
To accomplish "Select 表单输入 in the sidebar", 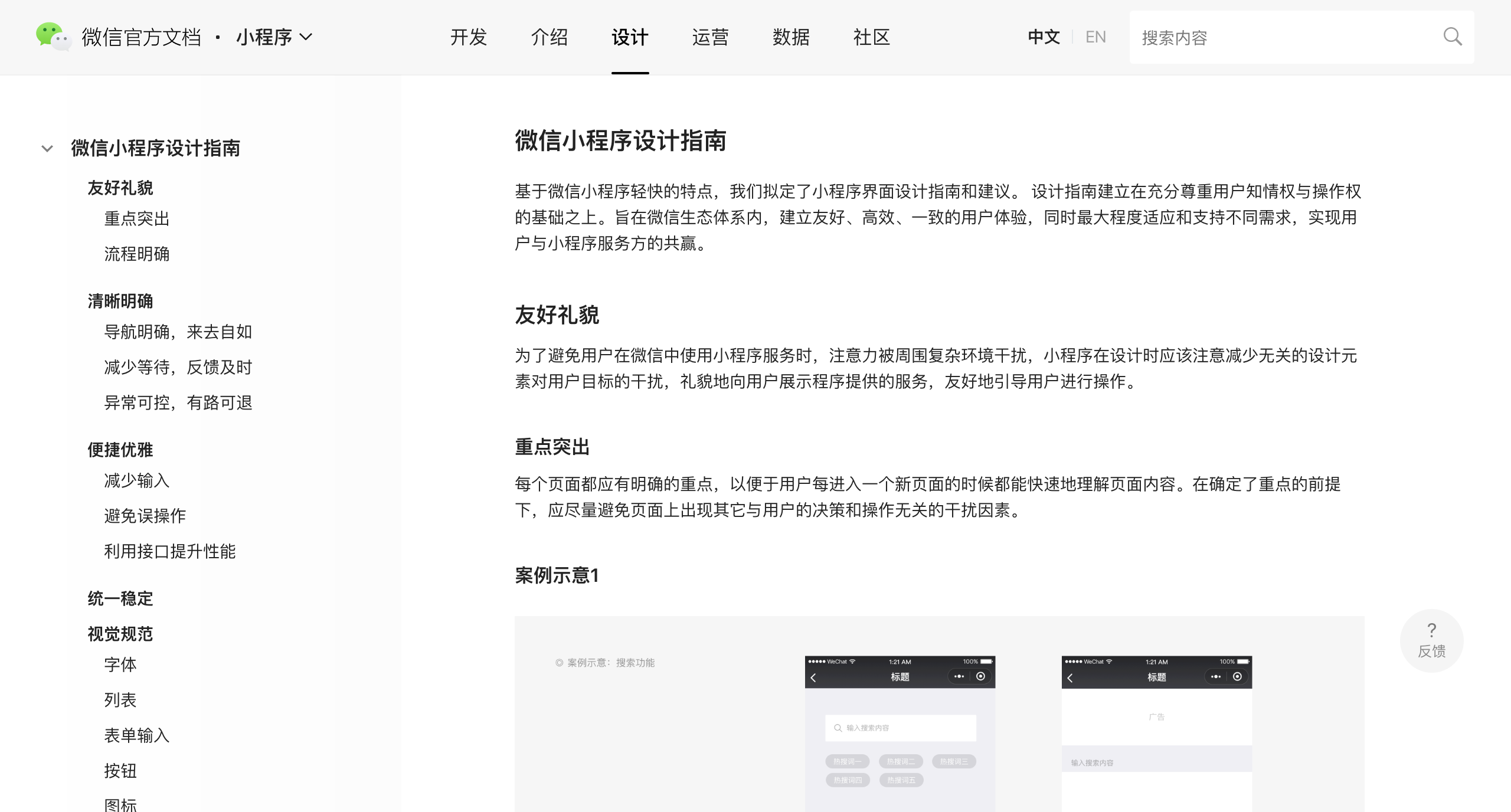I will click(137, 736).
